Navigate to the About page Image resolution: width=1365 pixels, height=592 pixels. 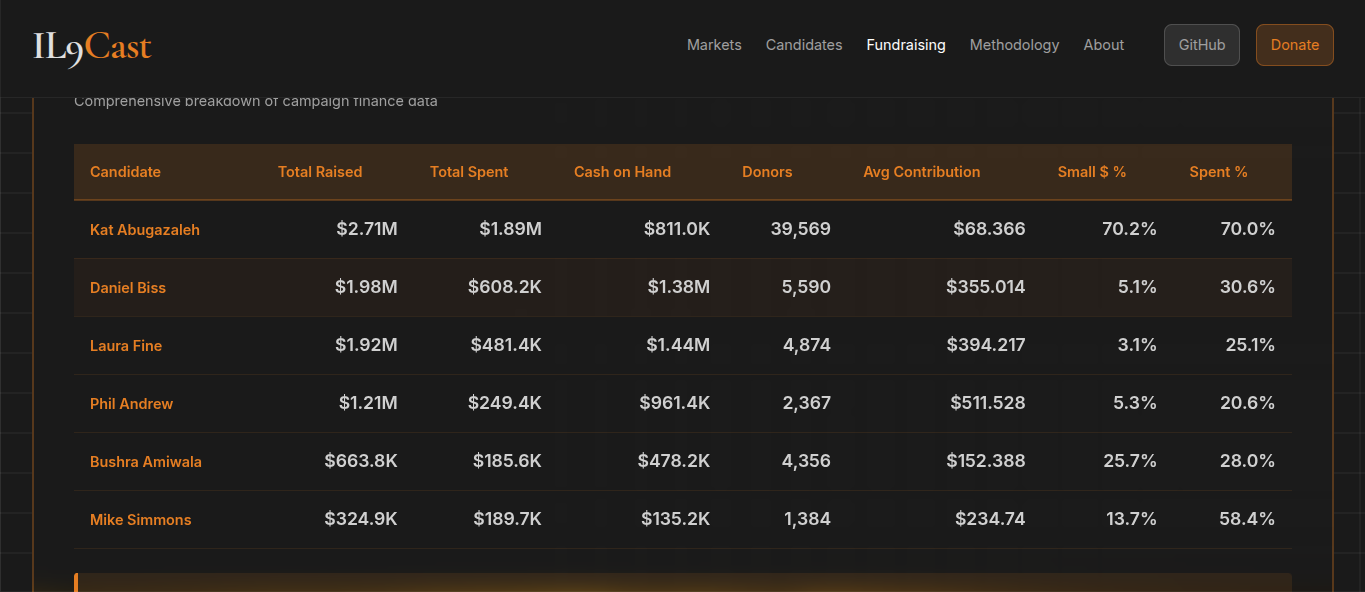pos(1104,45)
